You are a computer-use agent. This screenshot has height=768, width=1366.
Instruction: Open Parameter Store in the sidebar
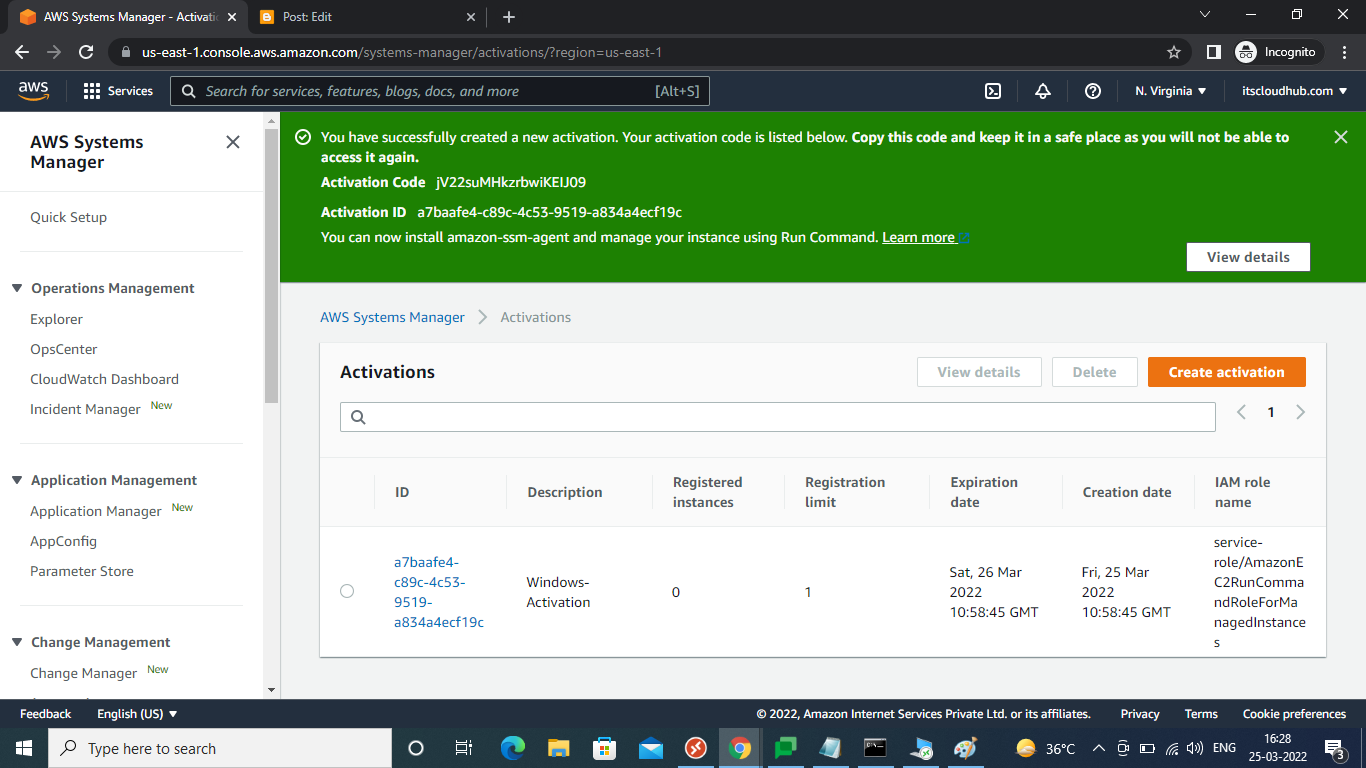tap(82, 571)
